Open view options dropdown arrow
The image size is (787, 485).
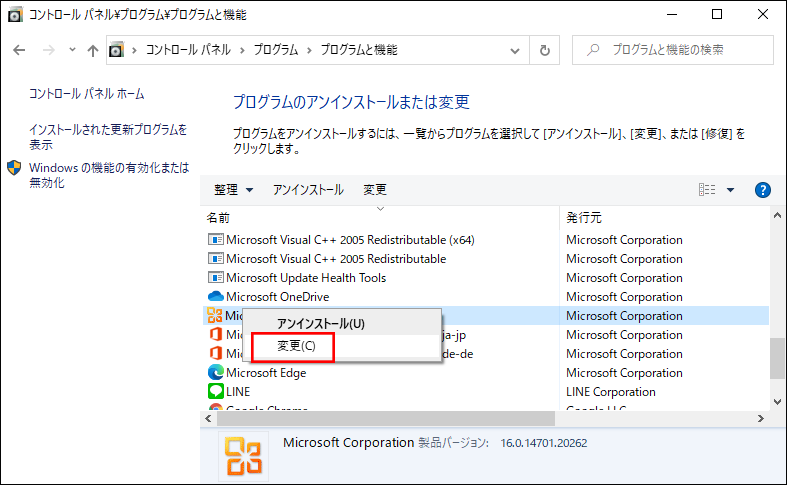coord(730,190)
